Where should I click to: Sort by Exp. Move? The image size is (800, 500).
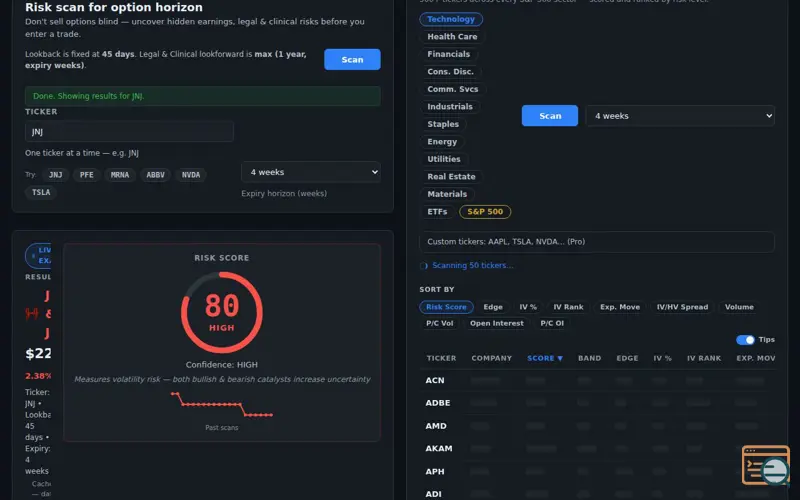click(620, 307)
